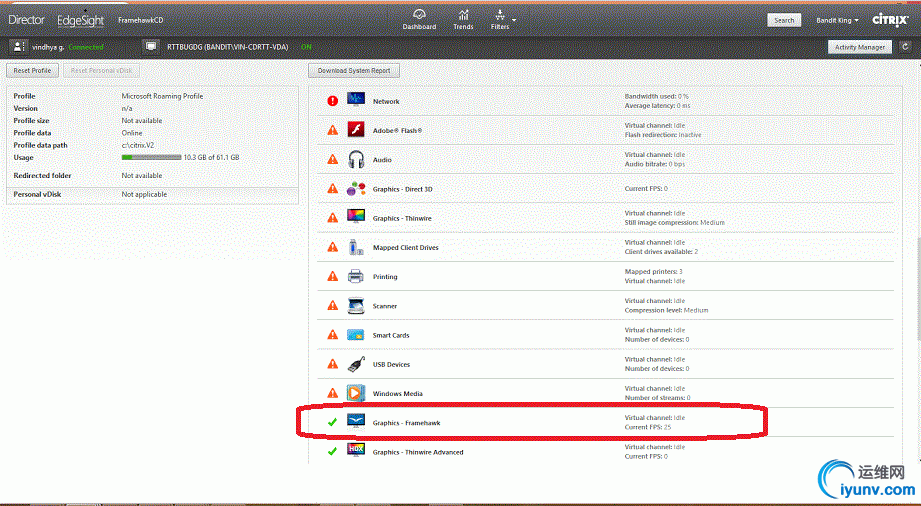Click the Redirected folder label

click(x=43, y=175)
